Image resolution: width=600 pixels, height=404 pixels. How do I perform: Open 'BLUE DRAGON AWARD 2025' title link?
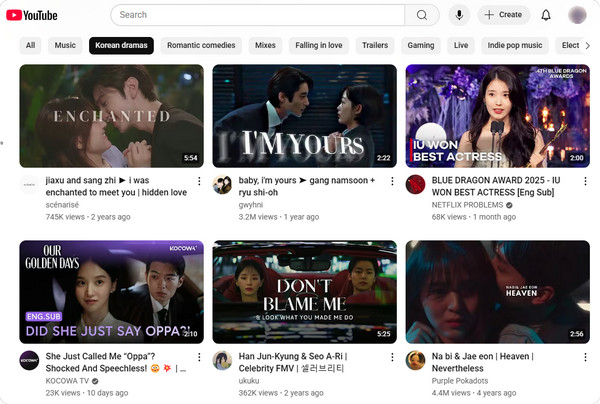496,186
